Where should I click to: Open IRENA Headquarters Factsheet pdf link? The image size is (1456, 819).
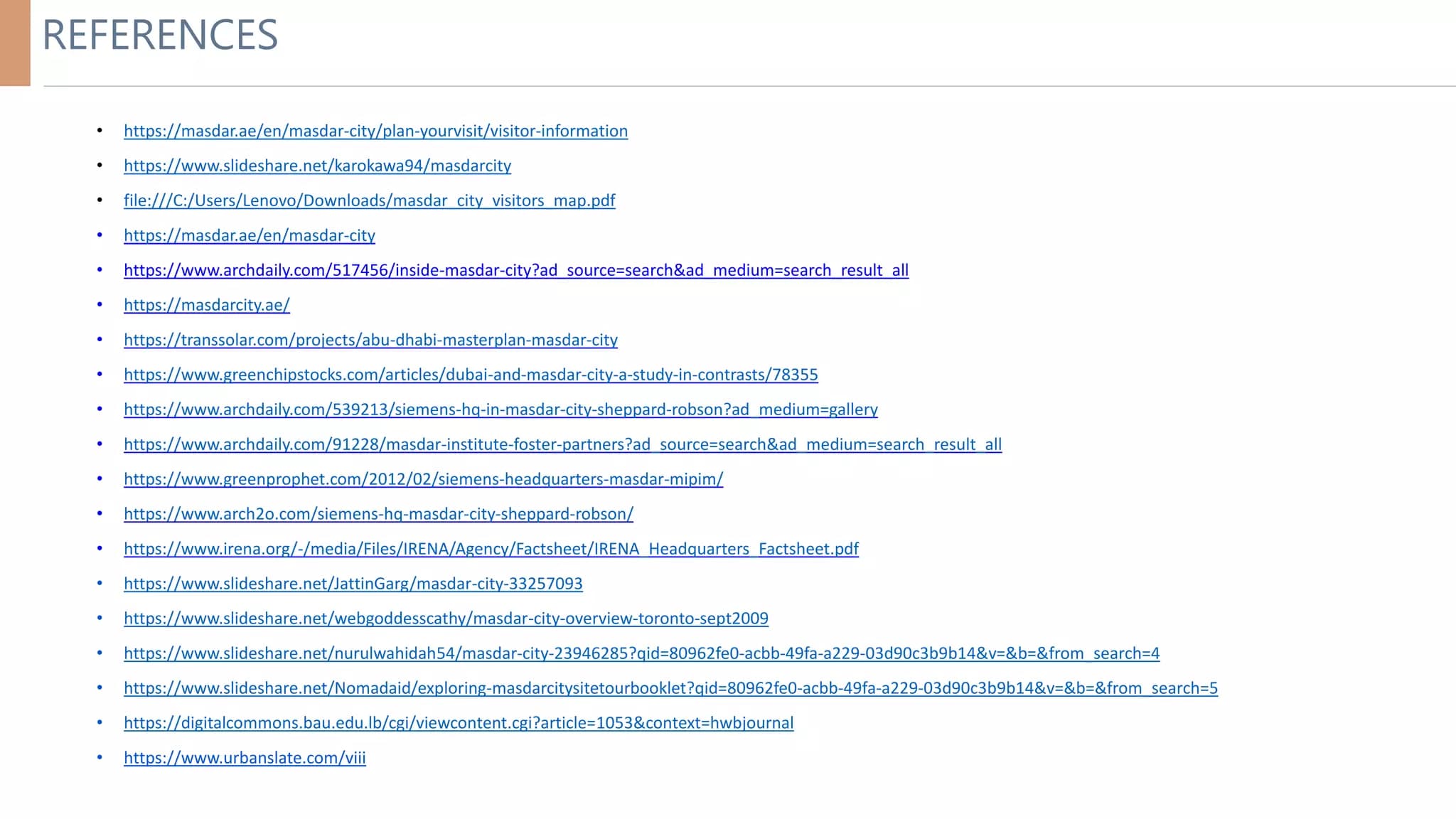(x=491, y=549)
